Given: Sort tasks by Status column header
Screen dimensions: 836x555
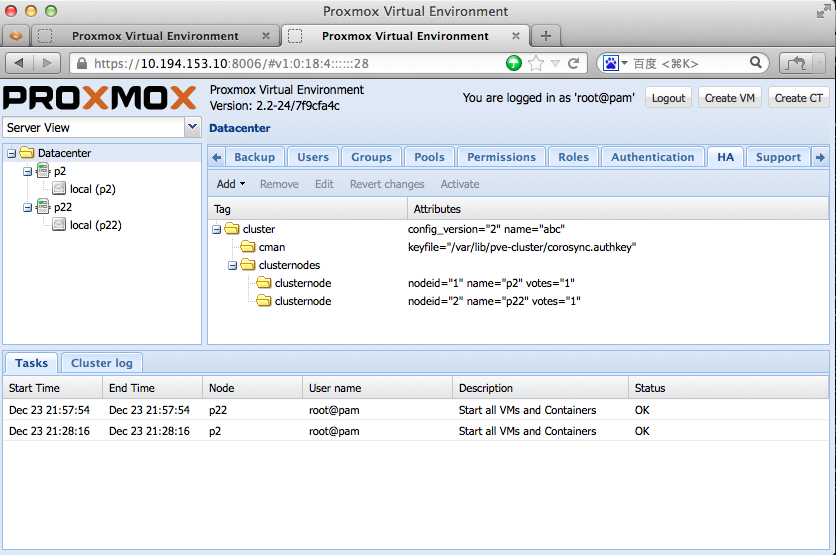Looking at the screenshot, I should click(728, 388).
